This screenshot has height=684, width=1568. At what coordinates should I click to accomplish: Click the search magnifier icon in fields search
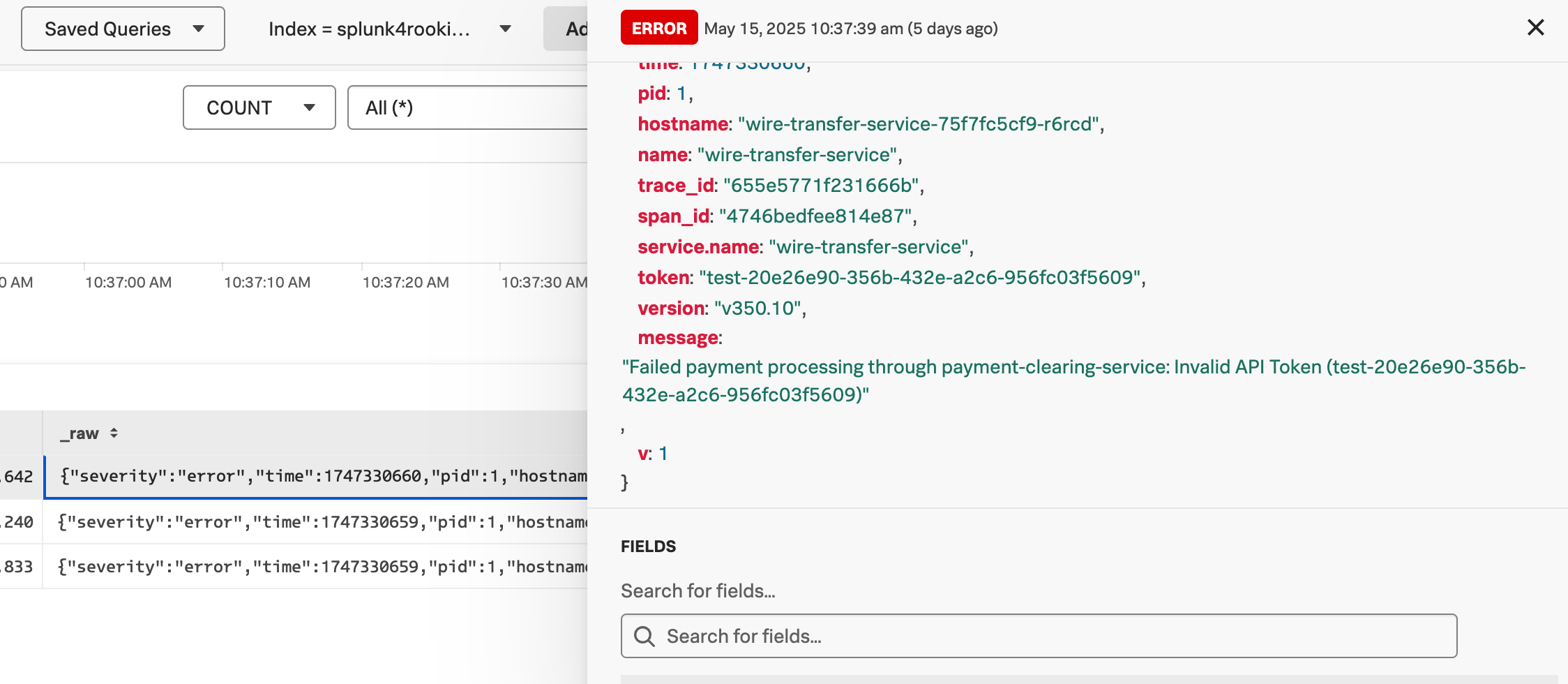coord(644,636)
